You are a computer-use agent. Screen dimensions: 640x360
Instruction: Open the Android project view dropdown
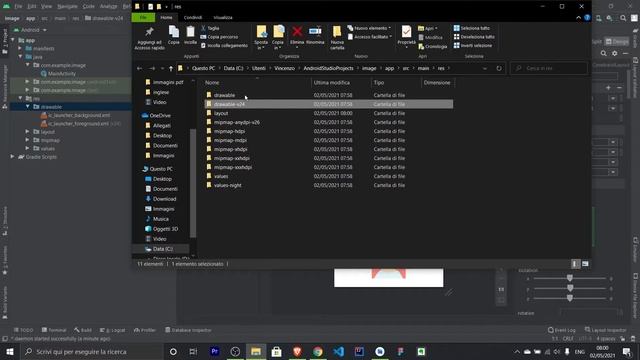point(31,30)
